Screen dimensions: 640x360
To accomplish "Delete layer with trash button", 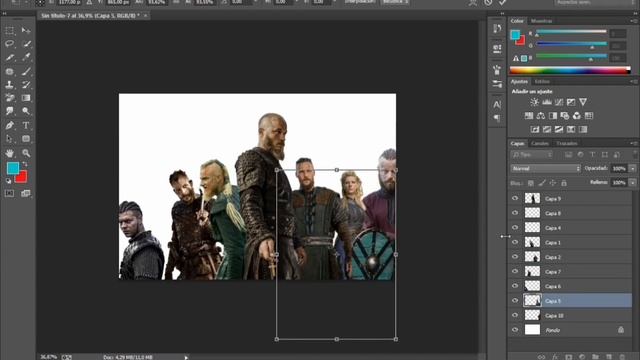I will pyautogui.click(x=622, y=357).
